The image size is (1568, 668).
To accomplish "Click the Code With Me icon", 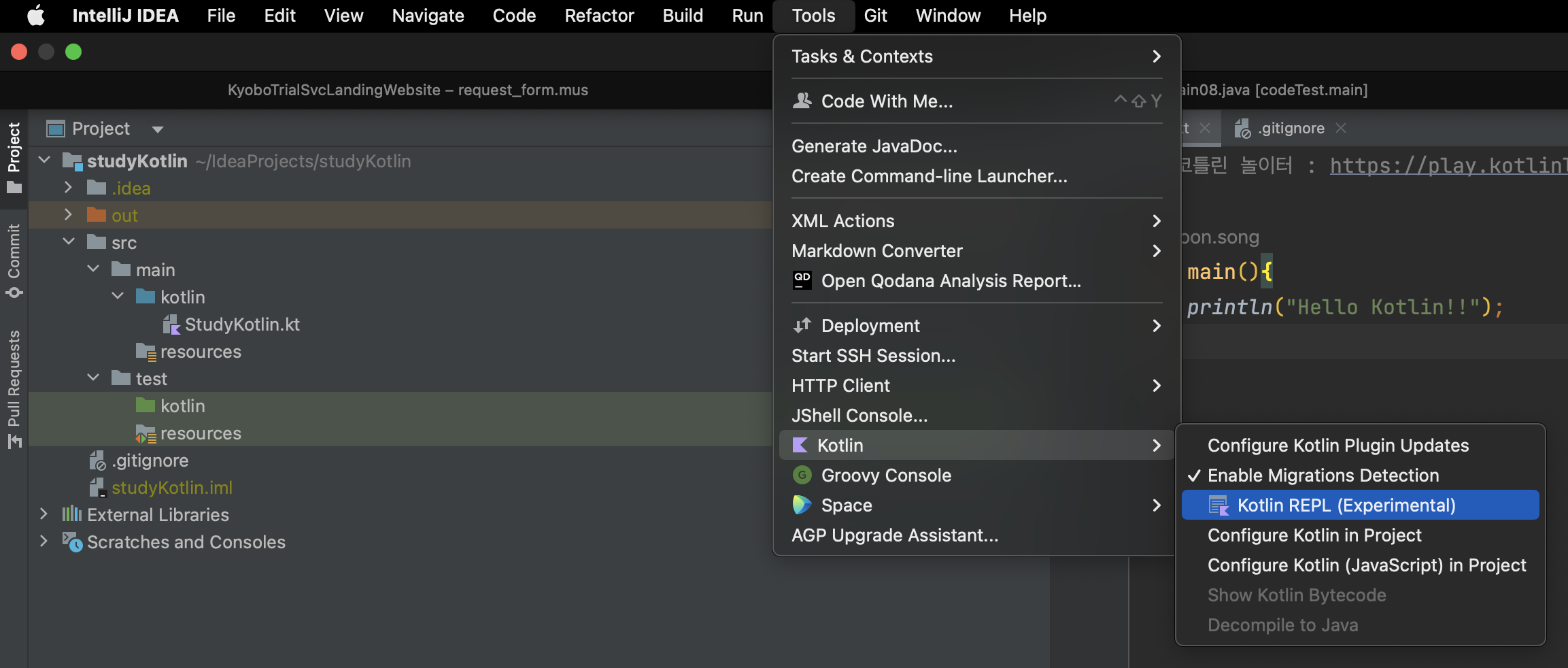I will pyautogui.click(x=802, y=101).
